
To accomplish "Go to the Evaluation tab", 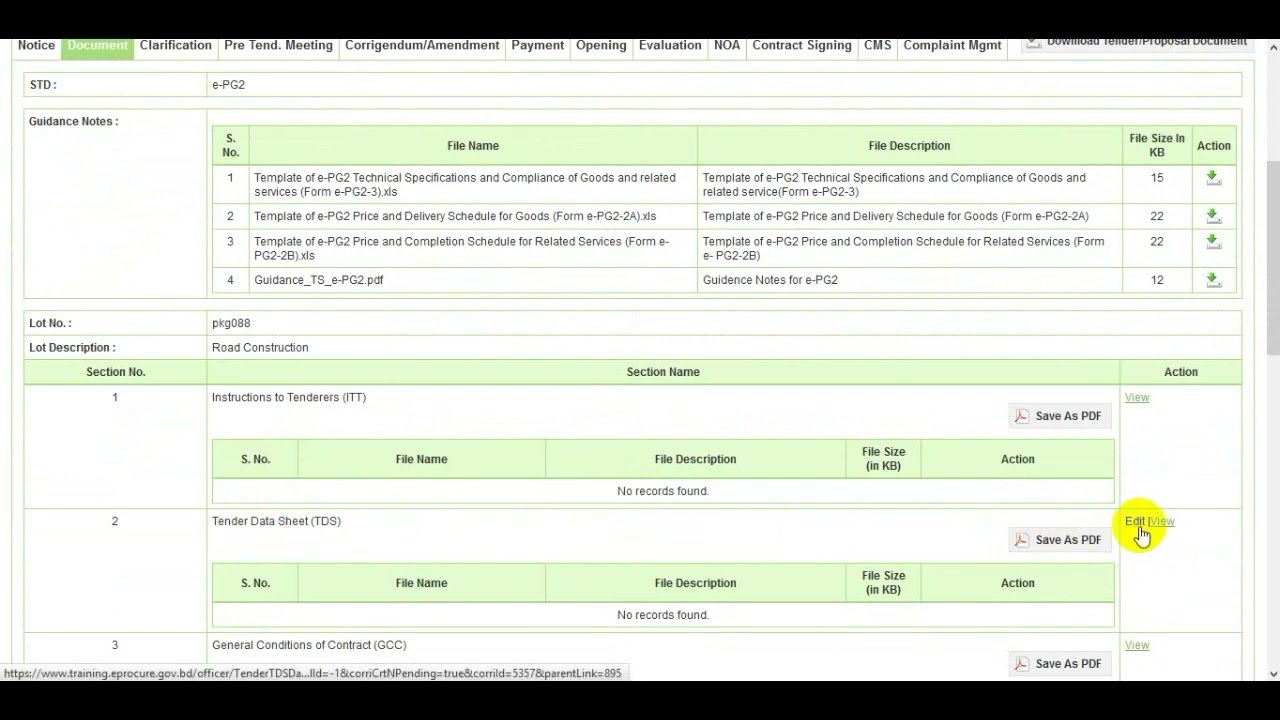I will [x=670, y=45].
